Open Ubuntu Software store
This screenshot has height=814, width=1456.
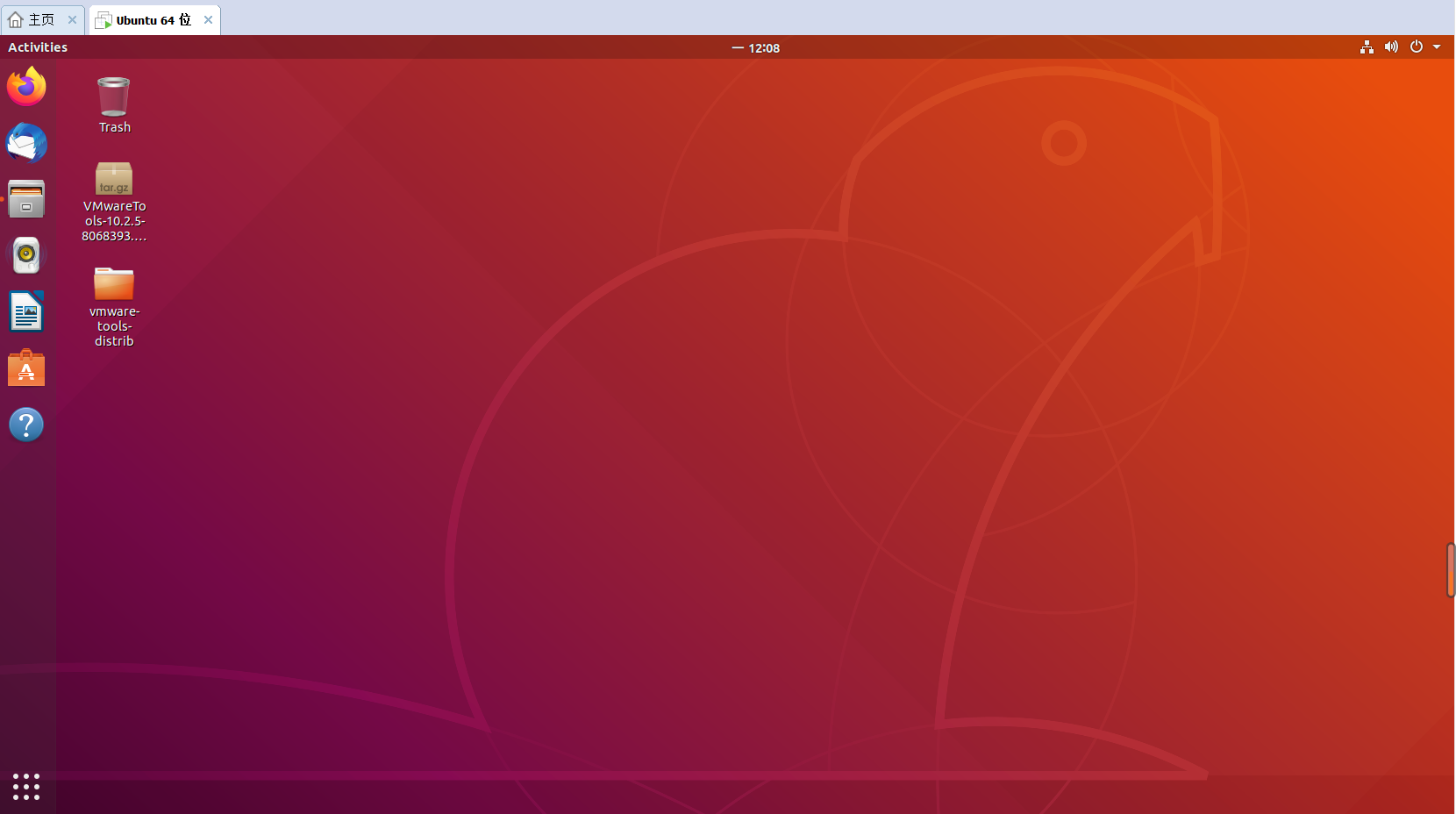[x=26, y=368]
